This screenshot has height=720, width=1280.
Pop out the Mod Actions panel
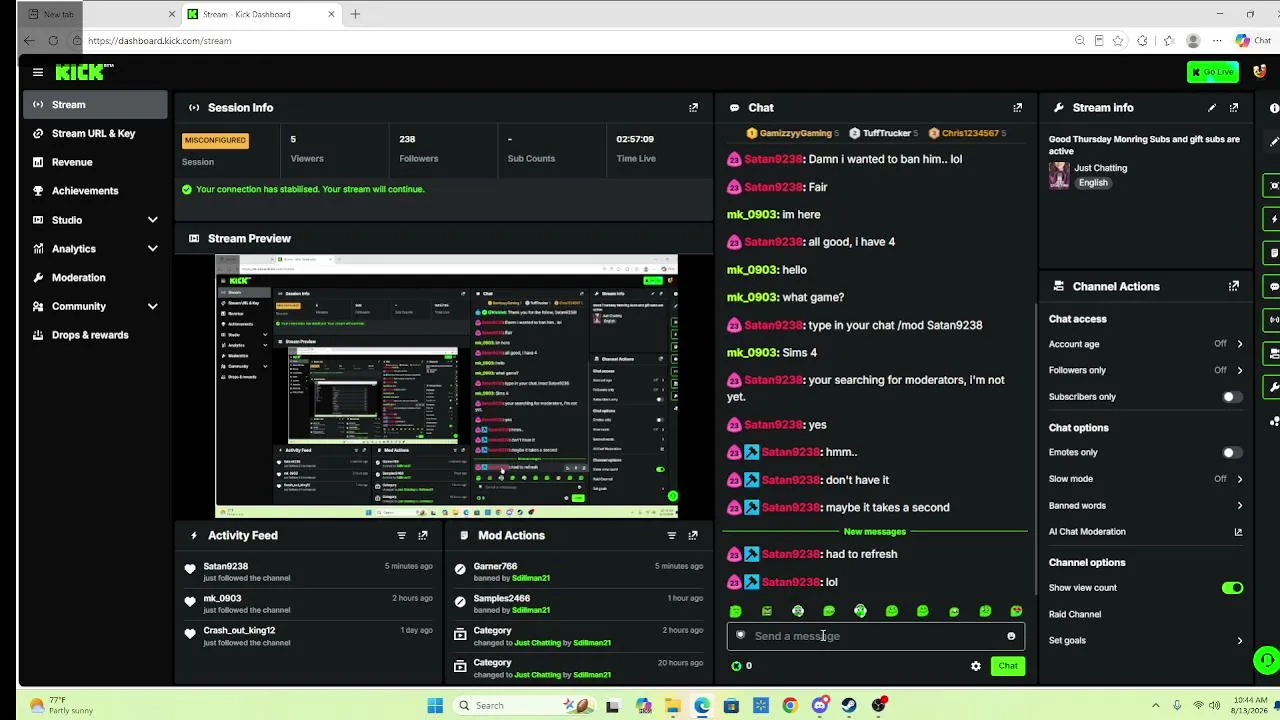pos(693,536)
